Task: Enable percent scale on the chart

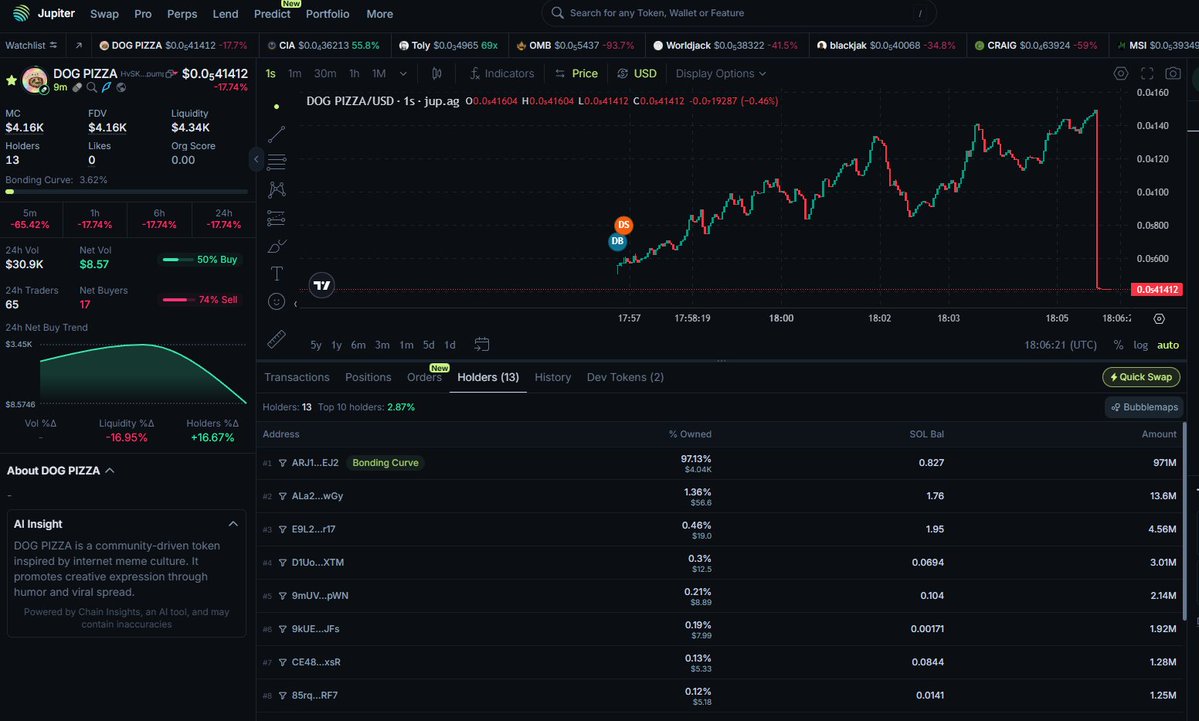Action: click(x=1118, y=344)
